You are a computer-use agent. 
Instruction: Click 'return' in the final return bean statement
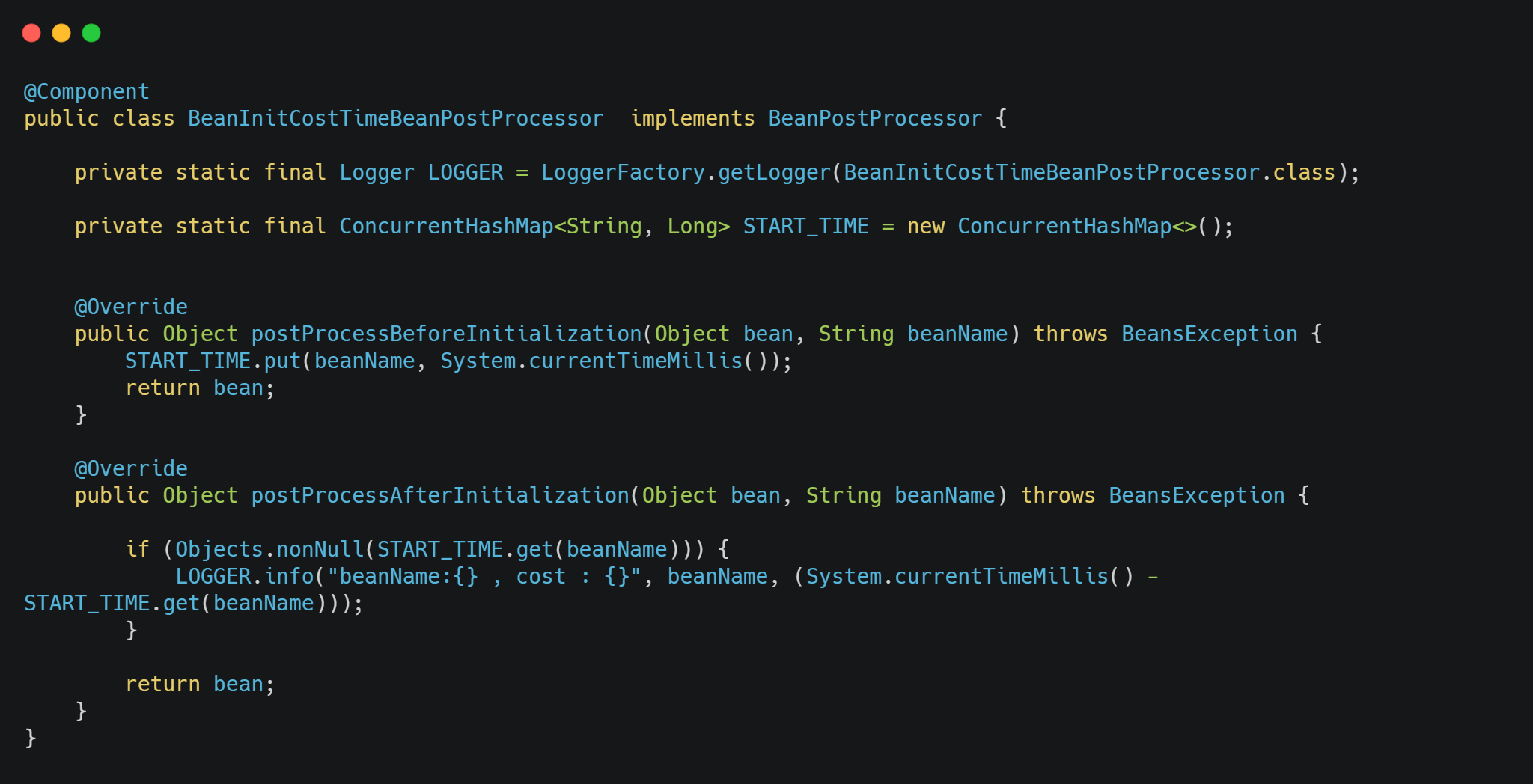(162, 684)
